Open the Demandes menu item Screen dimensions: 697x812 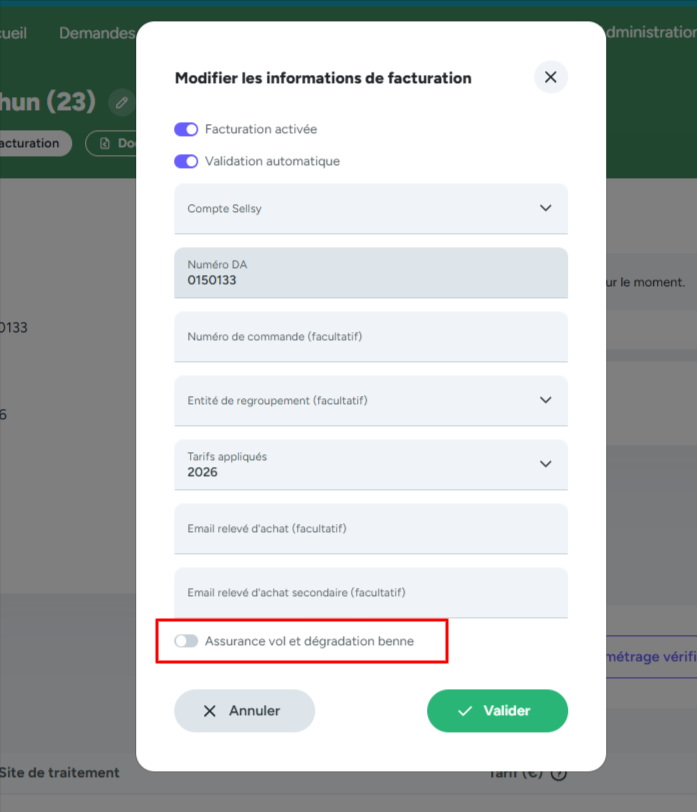point(96,33)
